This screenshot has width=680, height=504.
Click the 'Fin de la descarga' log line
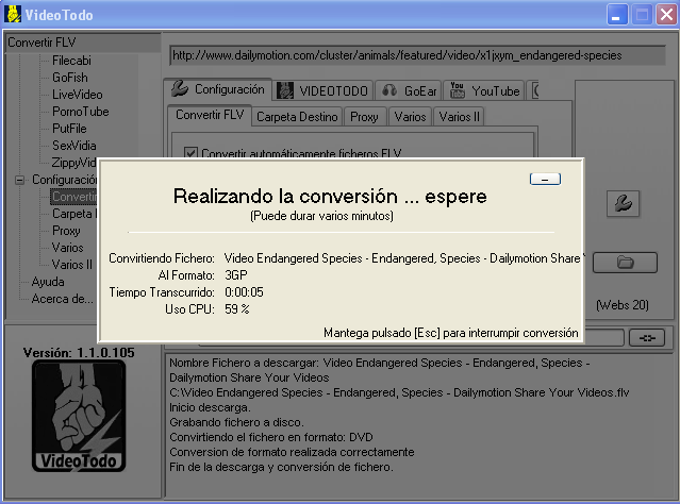[281, 467]
